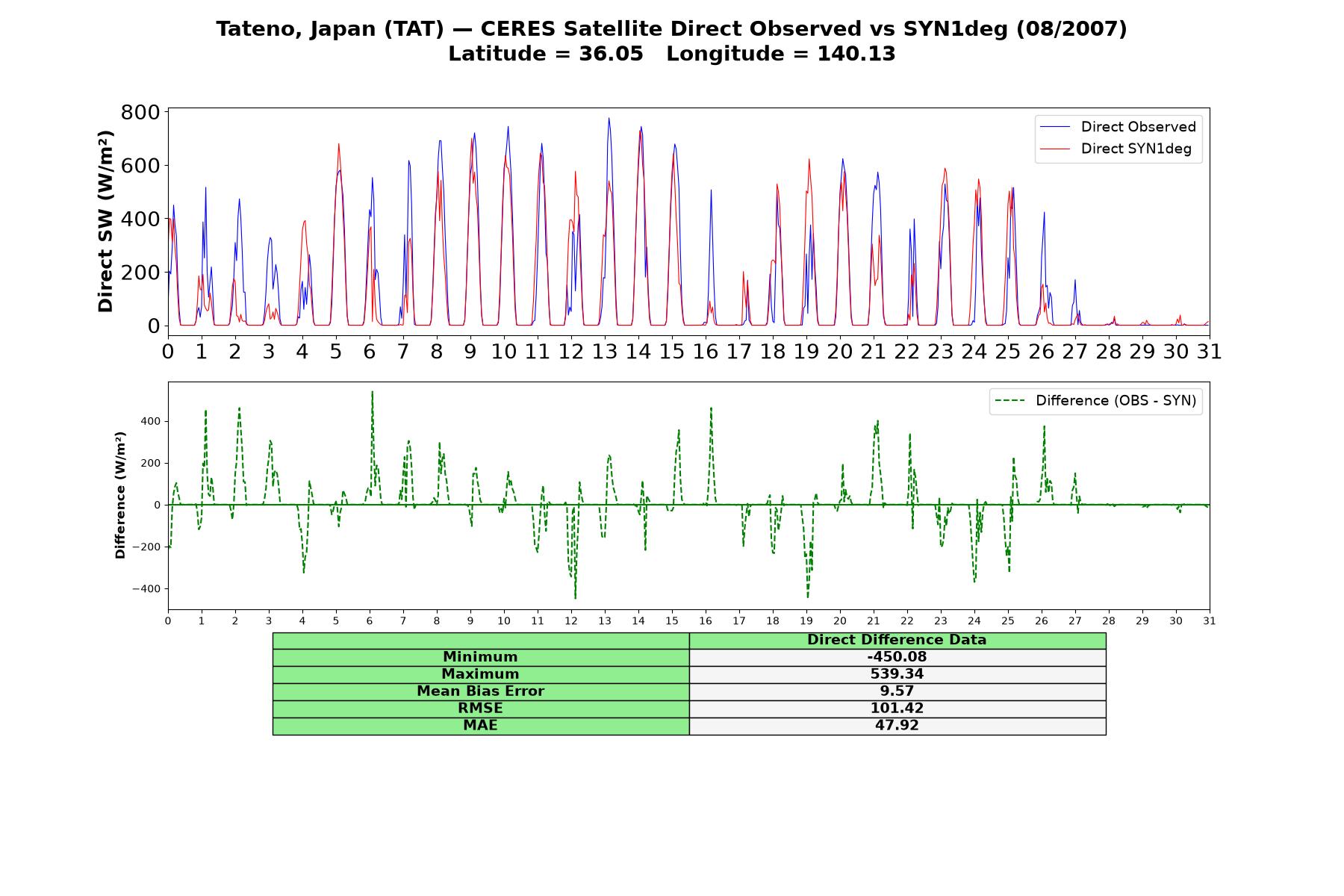The width and height of the screenshot is (1344, 896).
Task: Click the Latitude Longitude subtitle text
Action: [x=671, y=54]
